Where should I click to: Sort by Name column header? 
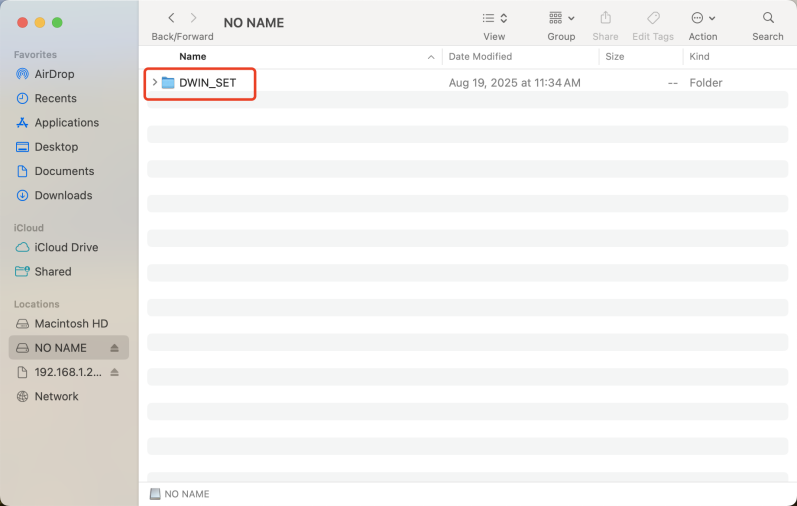click(x=192, y=57)
